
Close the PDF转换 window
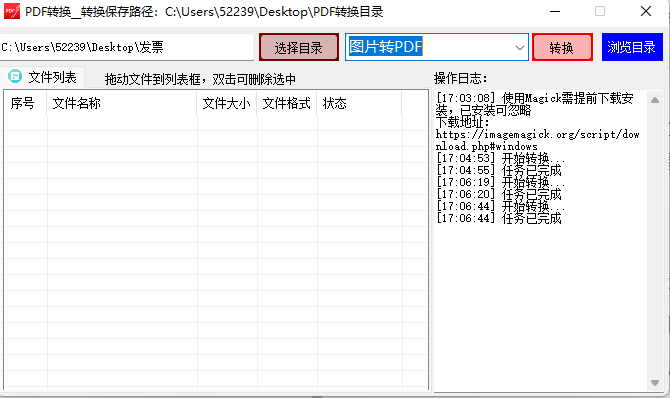[x=646, y=12]
